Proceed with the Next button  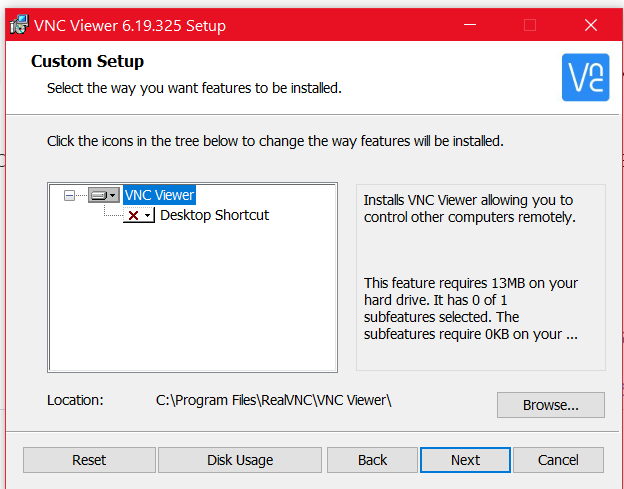[465, 460]
